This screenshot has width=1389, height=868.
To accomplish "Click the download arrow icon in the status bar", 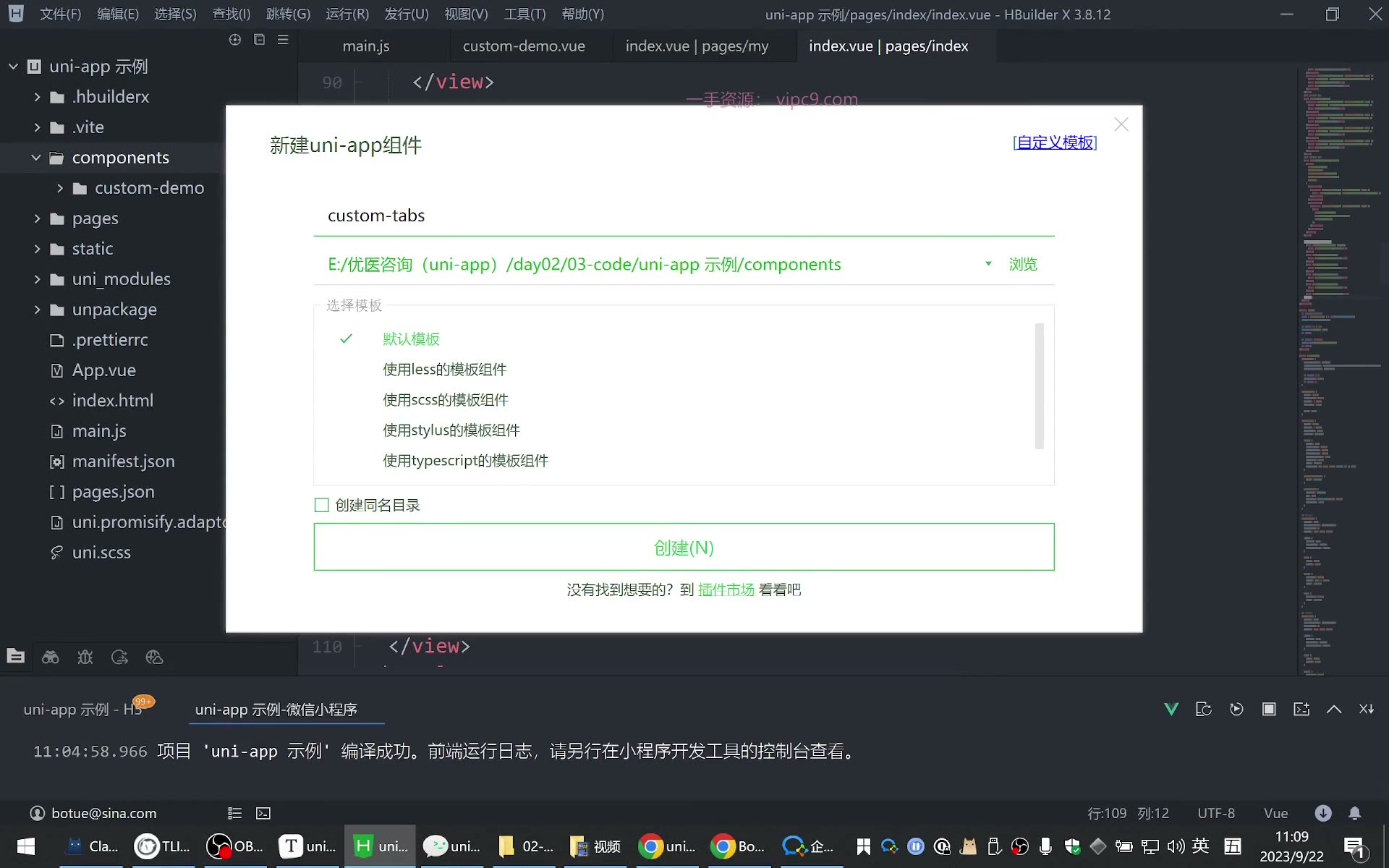I will pyautogui.click(x=1323, y=814).
